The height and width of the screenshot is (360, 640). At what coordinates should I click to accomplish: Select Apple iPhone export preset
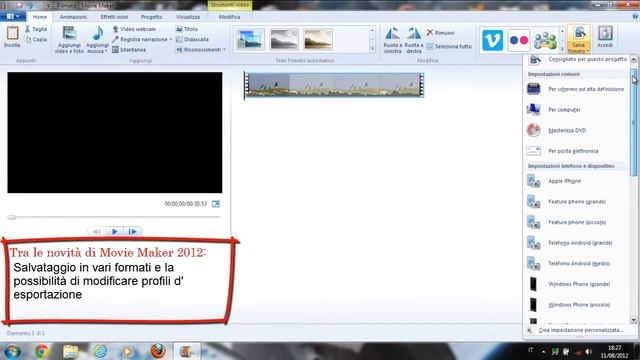(576, 181)
